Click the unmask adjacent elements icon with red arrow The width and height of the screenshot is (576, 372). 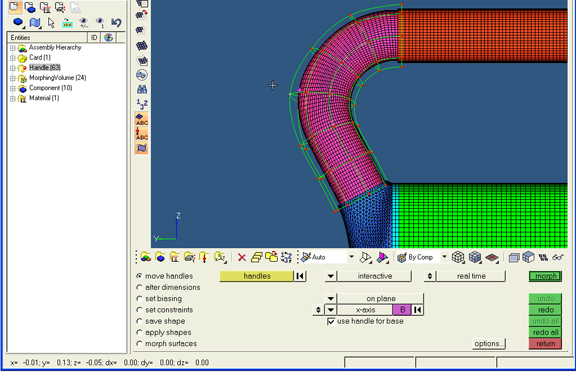click(x=142, y=15)
